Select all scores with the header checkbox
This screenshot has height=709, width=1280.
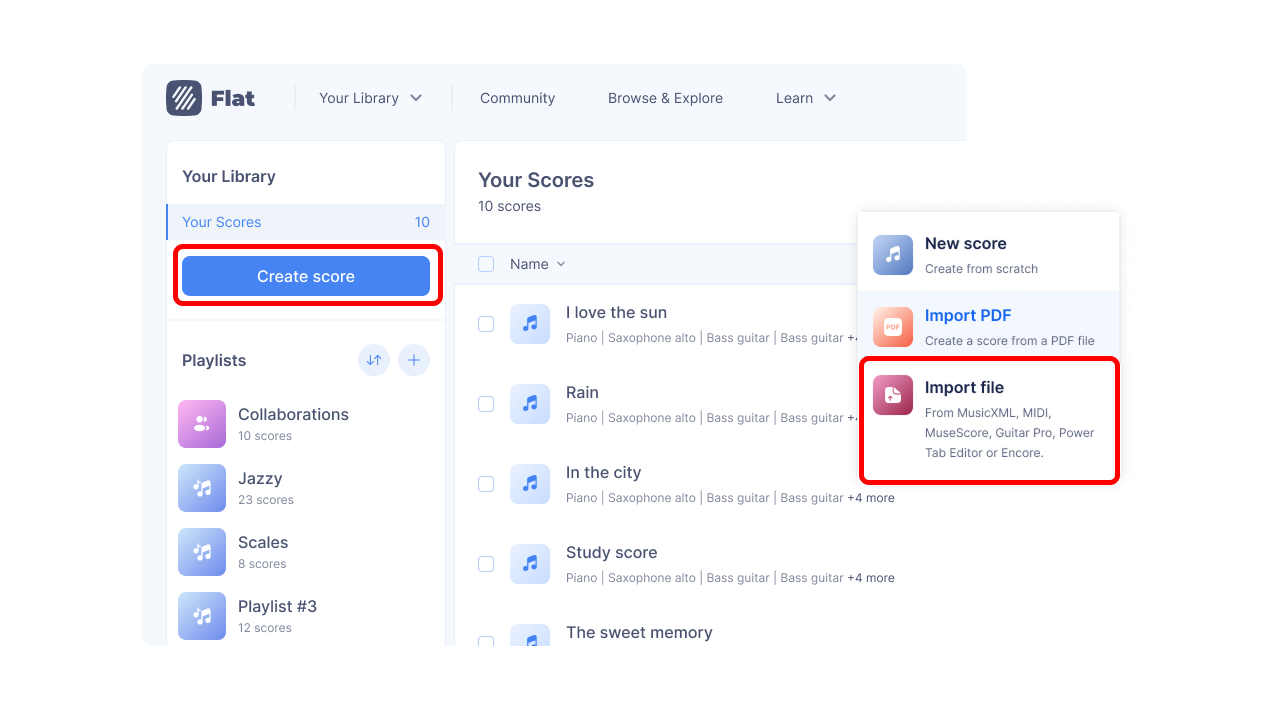tap(486, 264)
